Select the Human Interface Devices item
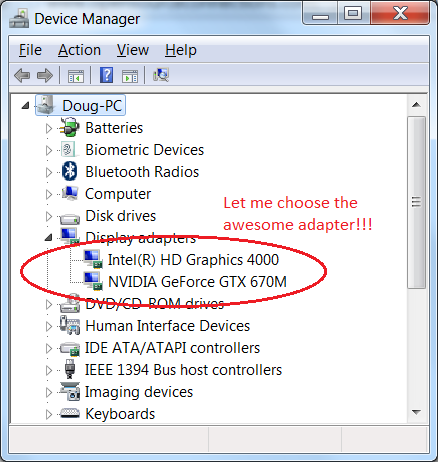 (167, 326)
